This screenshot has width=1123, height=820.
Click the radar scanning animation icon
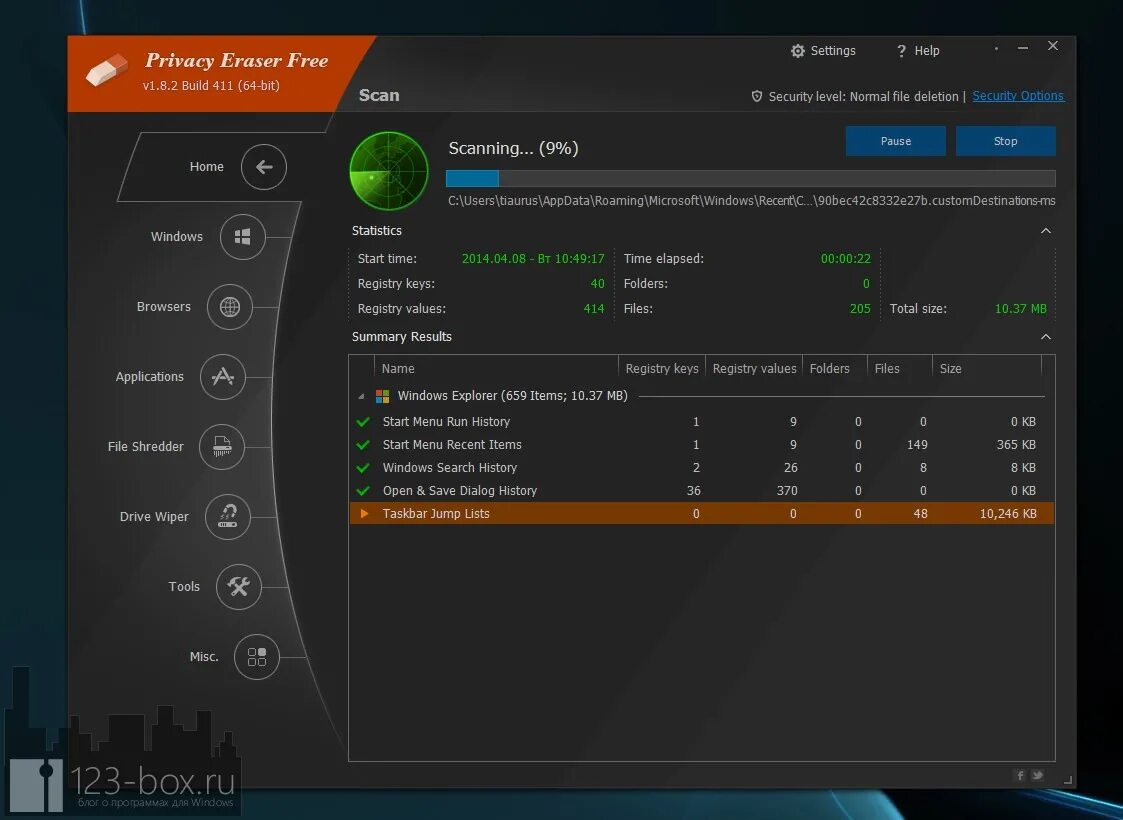click(x=389, y=171)
